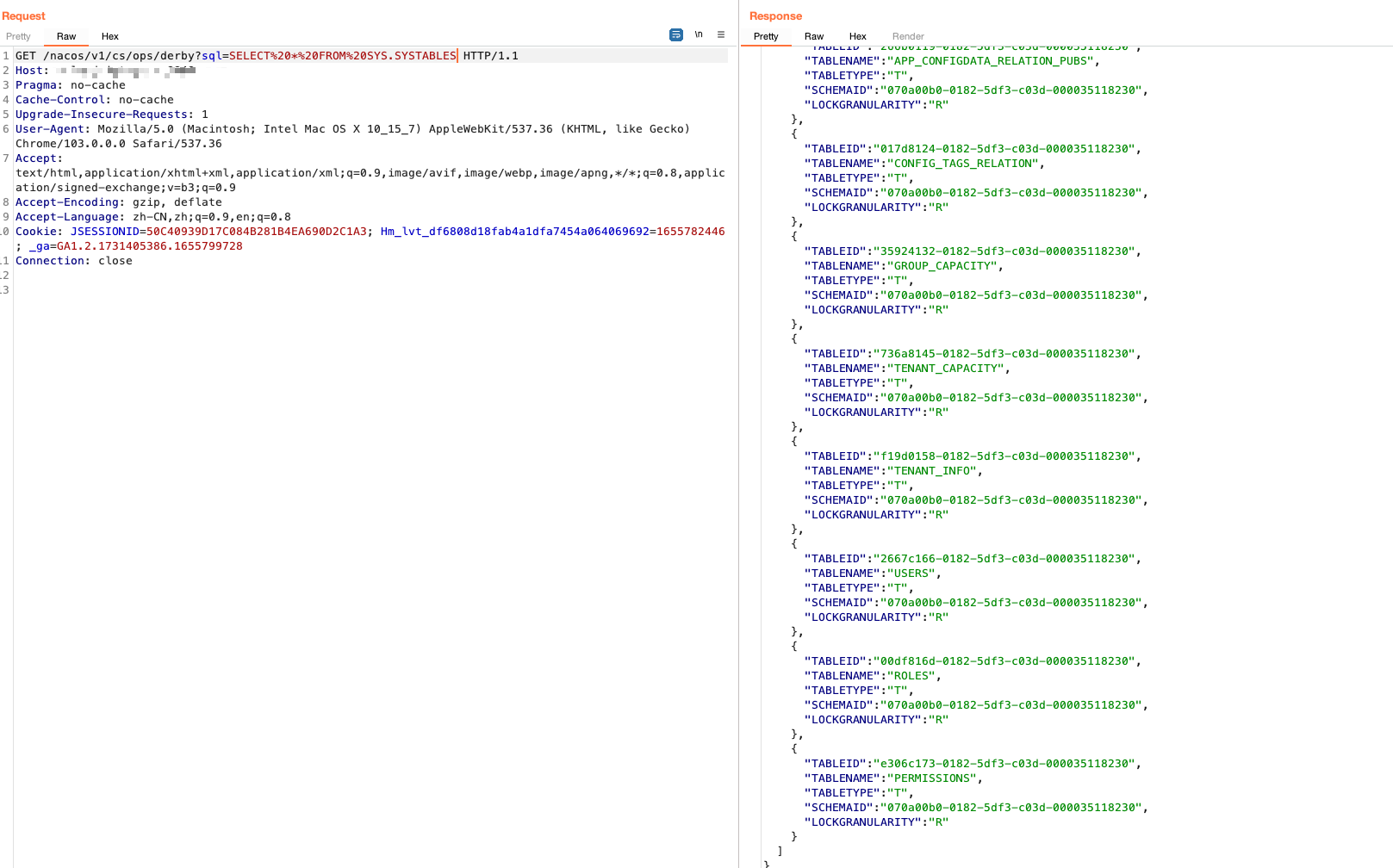Screen dimensions: 1393x868
Task: Toggle word wrap in the Request editor
Action: pyautogui.click(x=675, y=34)
